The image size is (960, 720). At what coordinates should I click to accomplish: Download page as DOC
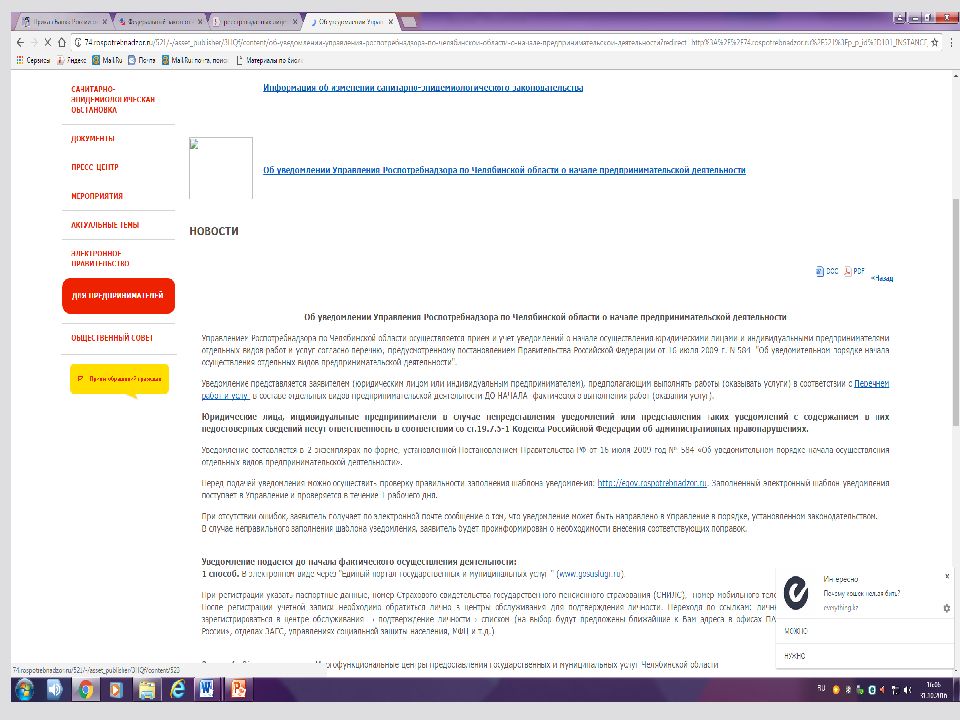click(827, 271)
